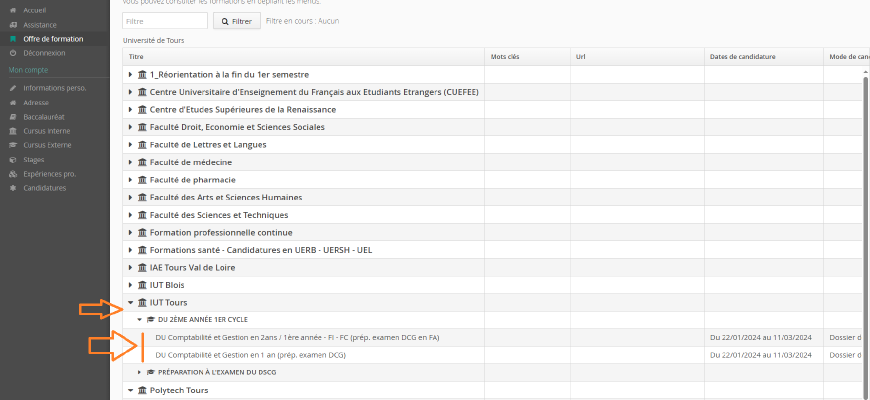The height and width of the screenshot is (400, 870).
Task: Collapse the Polytech Tours node
Action: [x=130, y=390]
